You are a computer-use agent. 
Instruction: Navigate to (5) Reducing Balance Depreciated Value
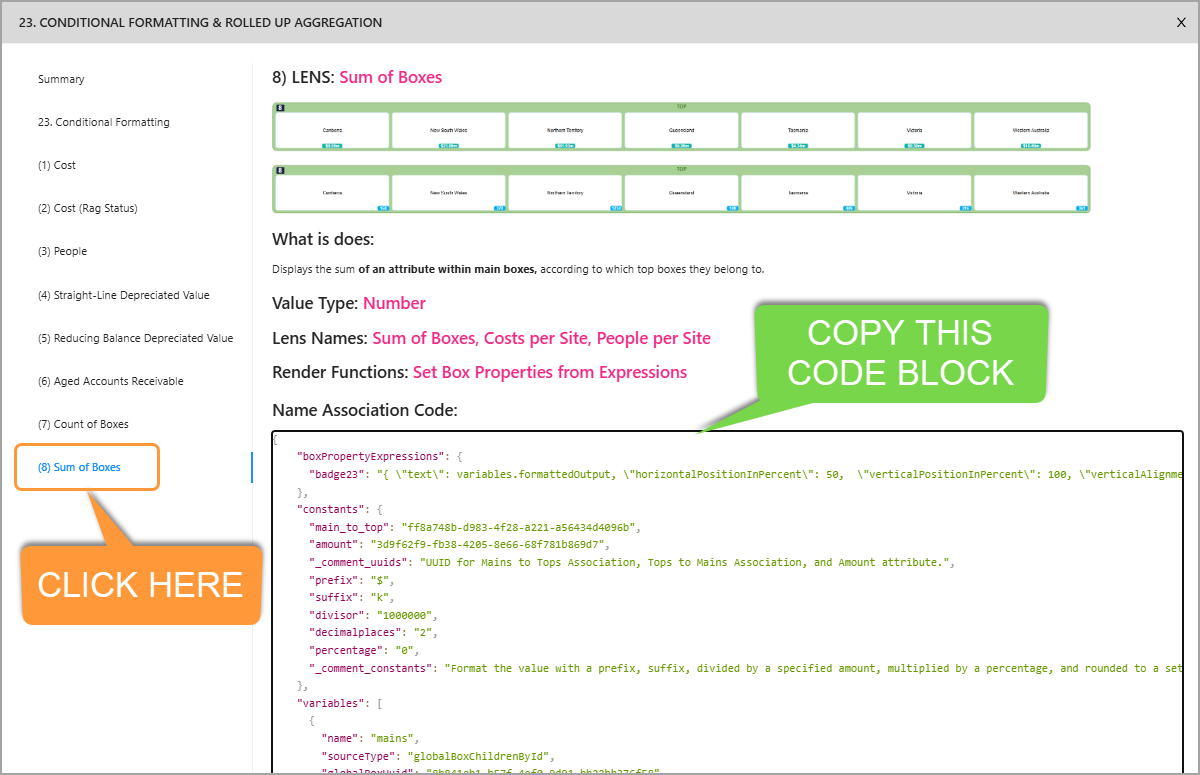tap(135, 338)
